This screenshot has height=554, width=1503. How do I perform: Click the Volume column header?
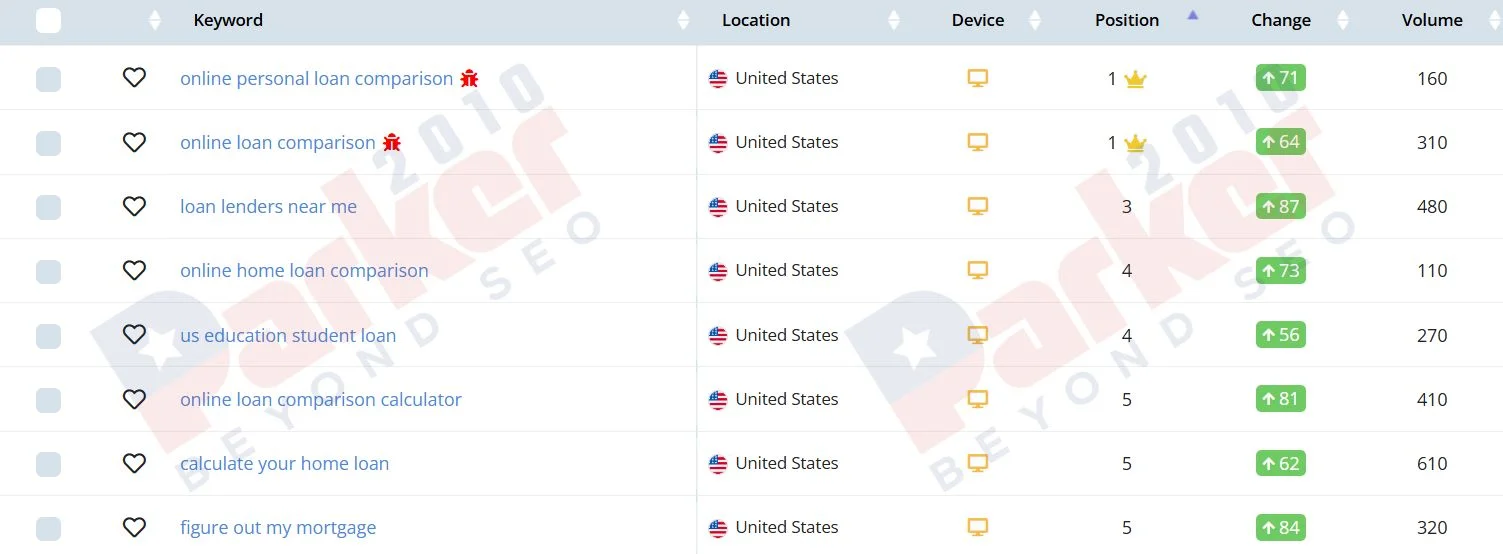pyautogui.click(x=1432, y=20)
